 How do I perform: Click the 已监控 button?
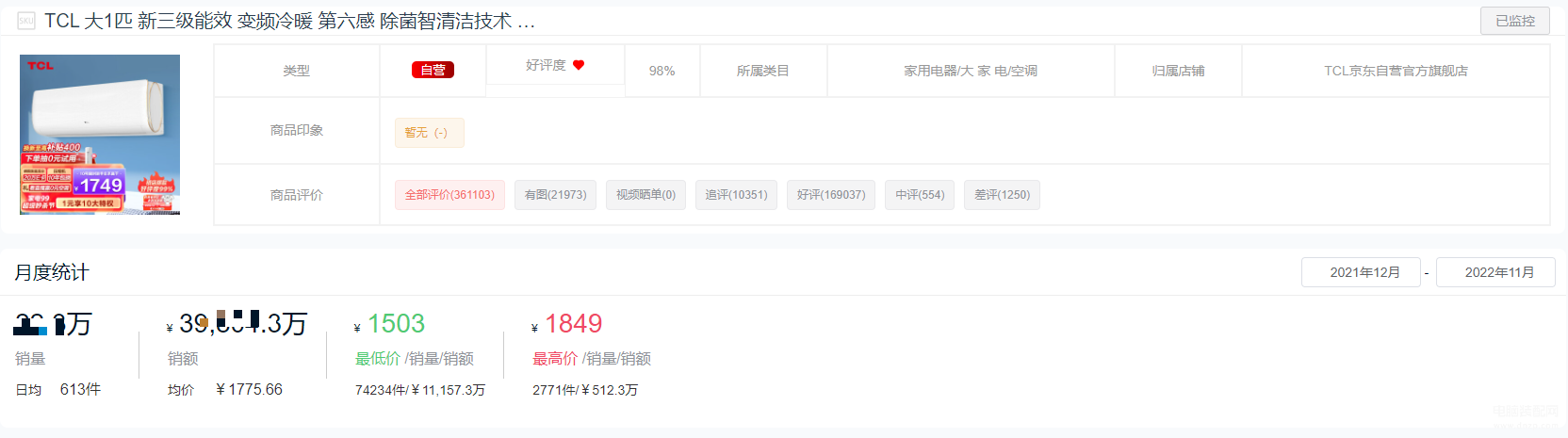click(x=1515, y=21)
